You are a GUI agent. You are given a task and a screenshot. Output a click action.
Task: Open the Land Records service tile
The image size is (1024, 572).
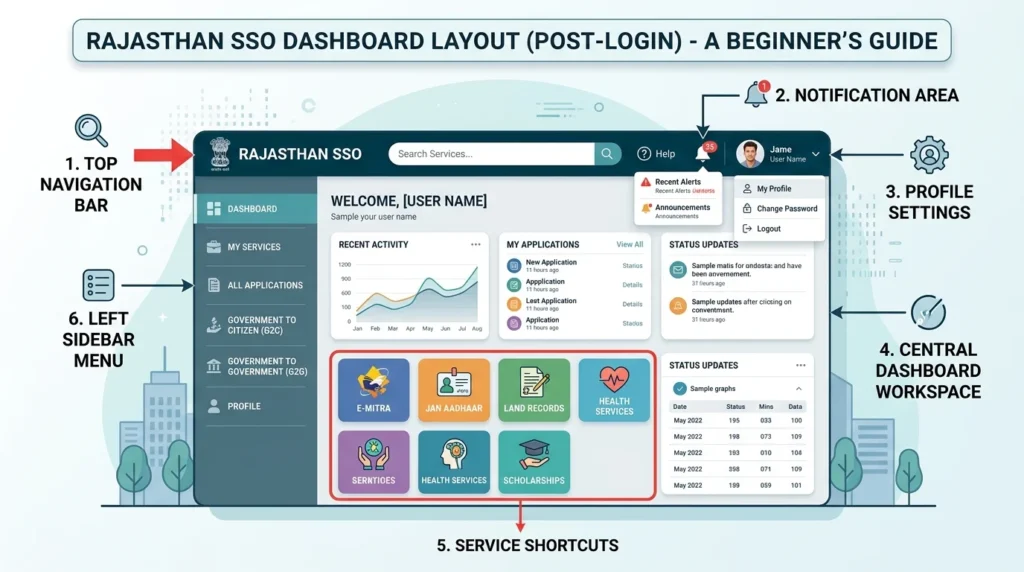pos(534,390)
